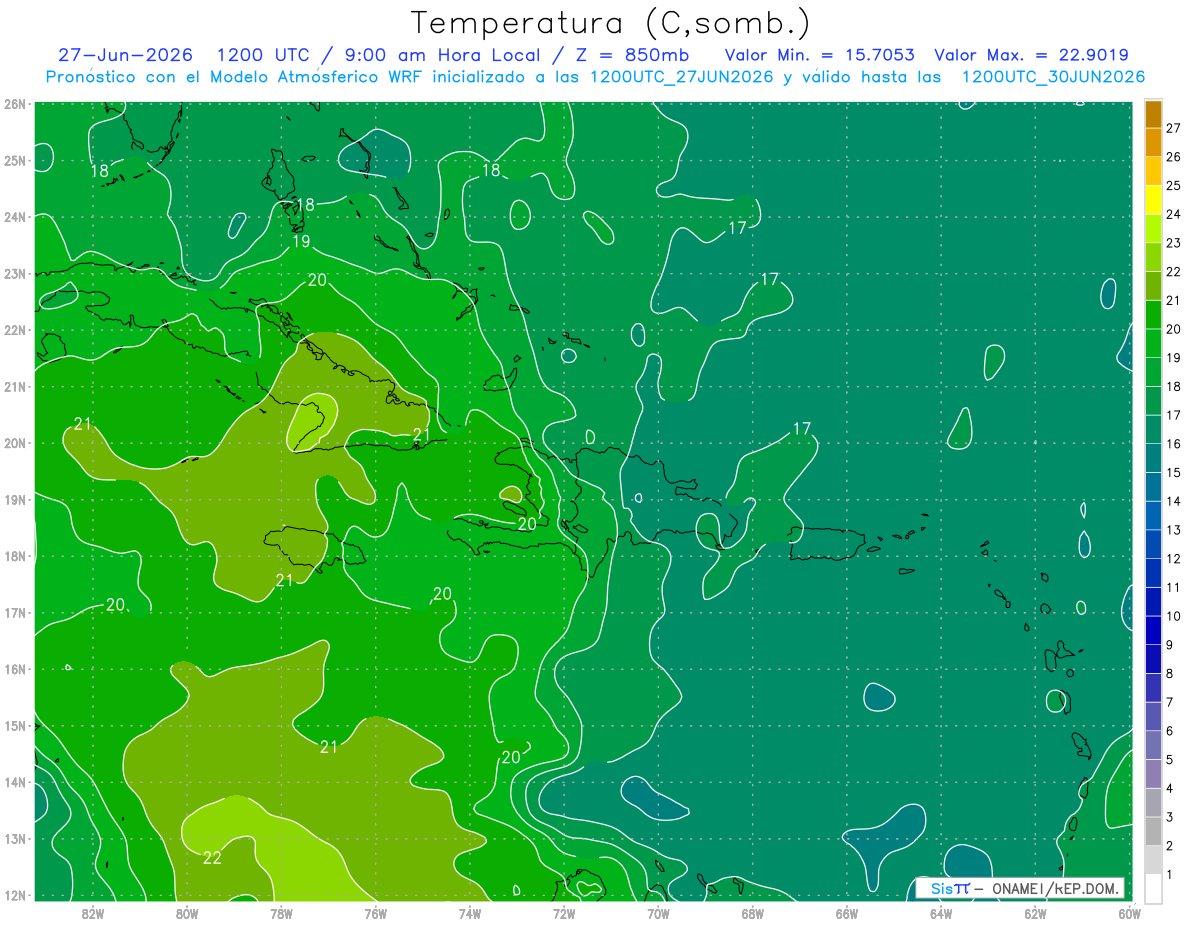The height and width of the screenshot is (927, 1200).
Task: Select latitude axis label "19N"
Action: (15, 499)
